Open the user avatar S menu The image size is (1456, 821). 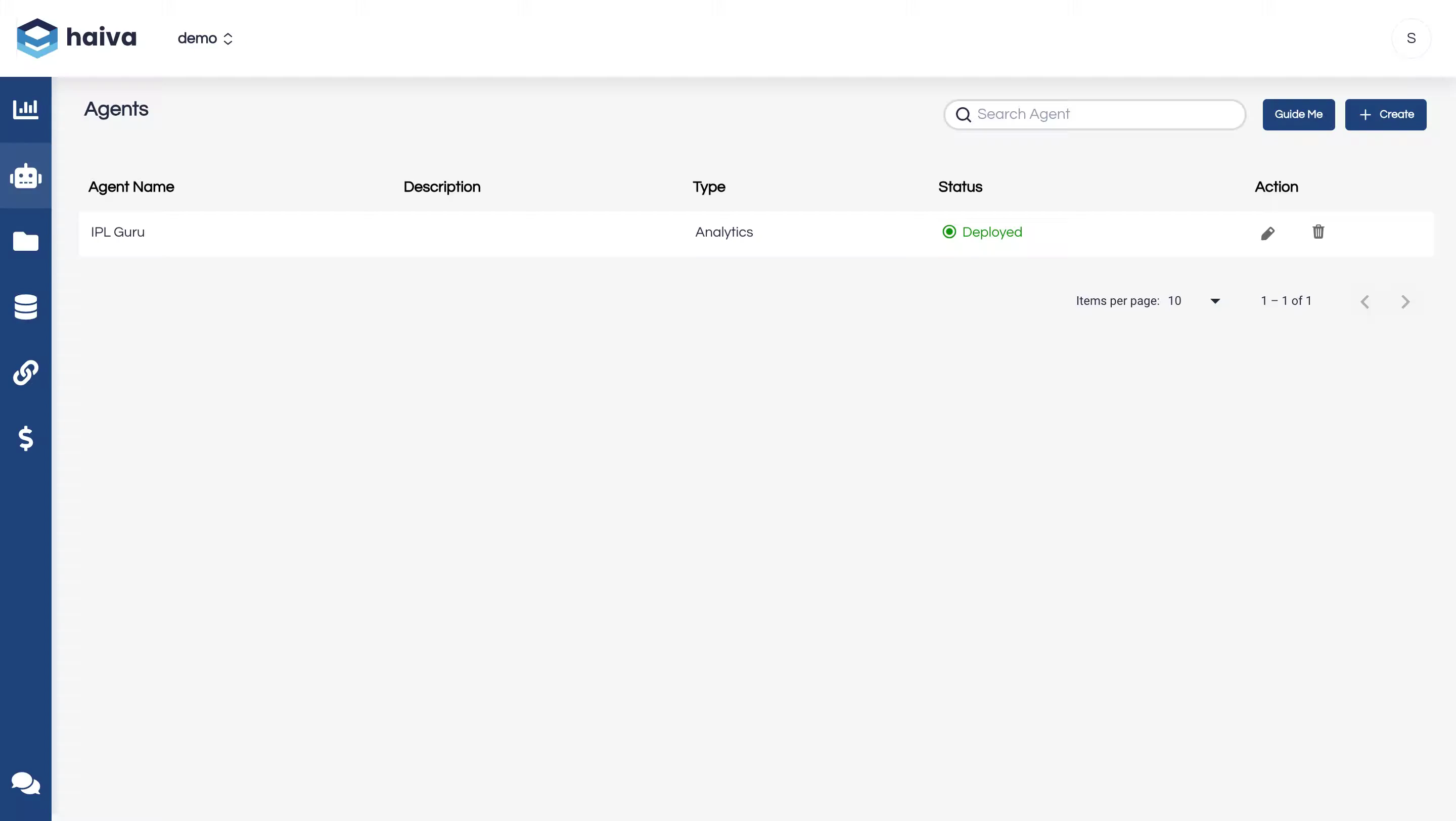click(1411, 38)
